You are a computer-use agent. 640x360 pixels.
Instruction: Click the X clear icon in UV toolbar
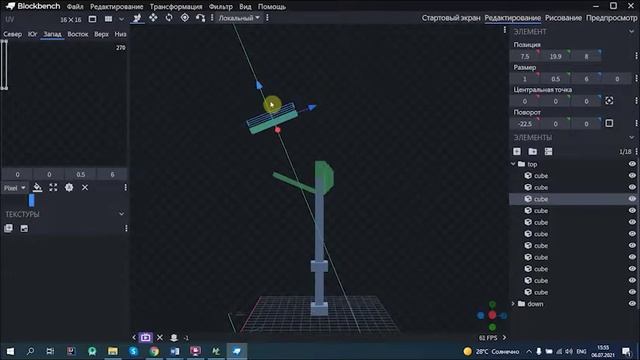[85, 187]
